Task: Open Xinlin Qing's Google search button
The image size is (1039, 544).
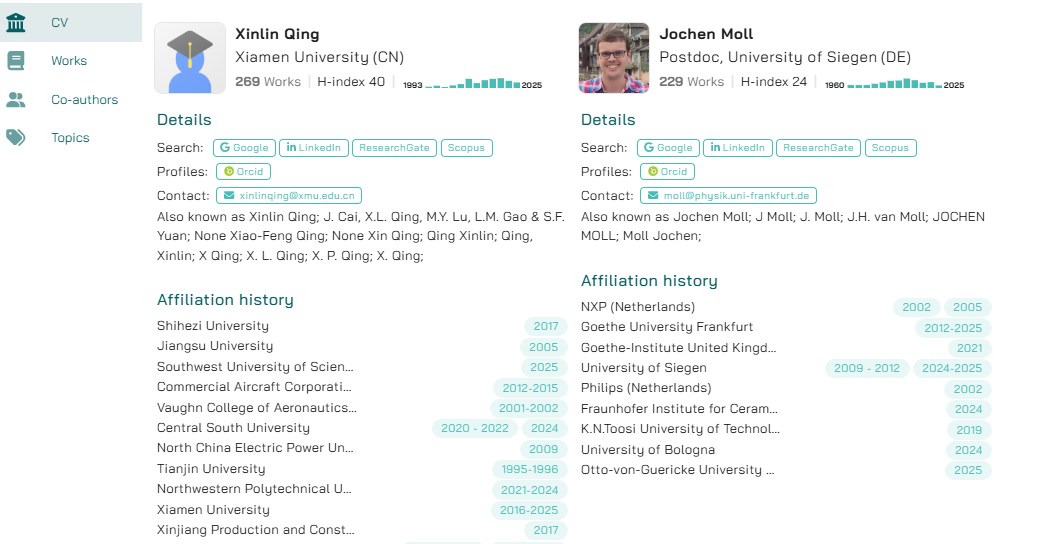Action: 244,148
